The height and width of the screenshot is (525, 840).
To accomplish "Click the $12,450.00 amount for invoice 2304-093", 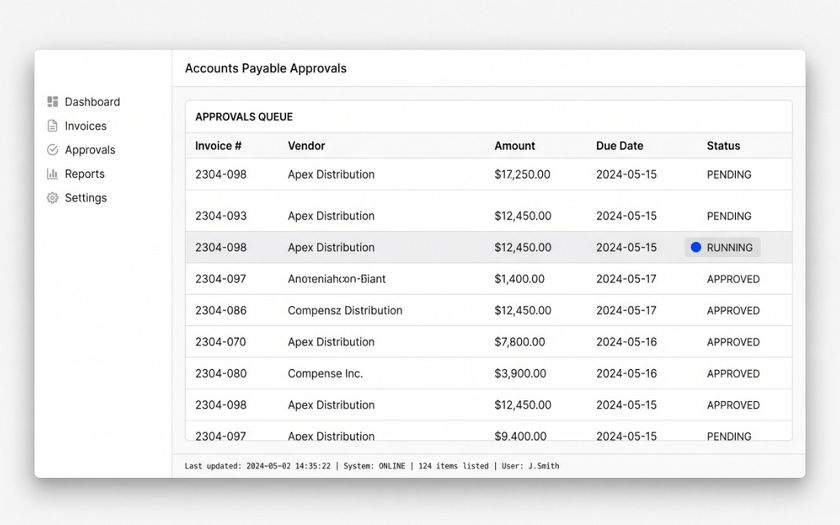I will pyautogui.click(x=523, y=216).
